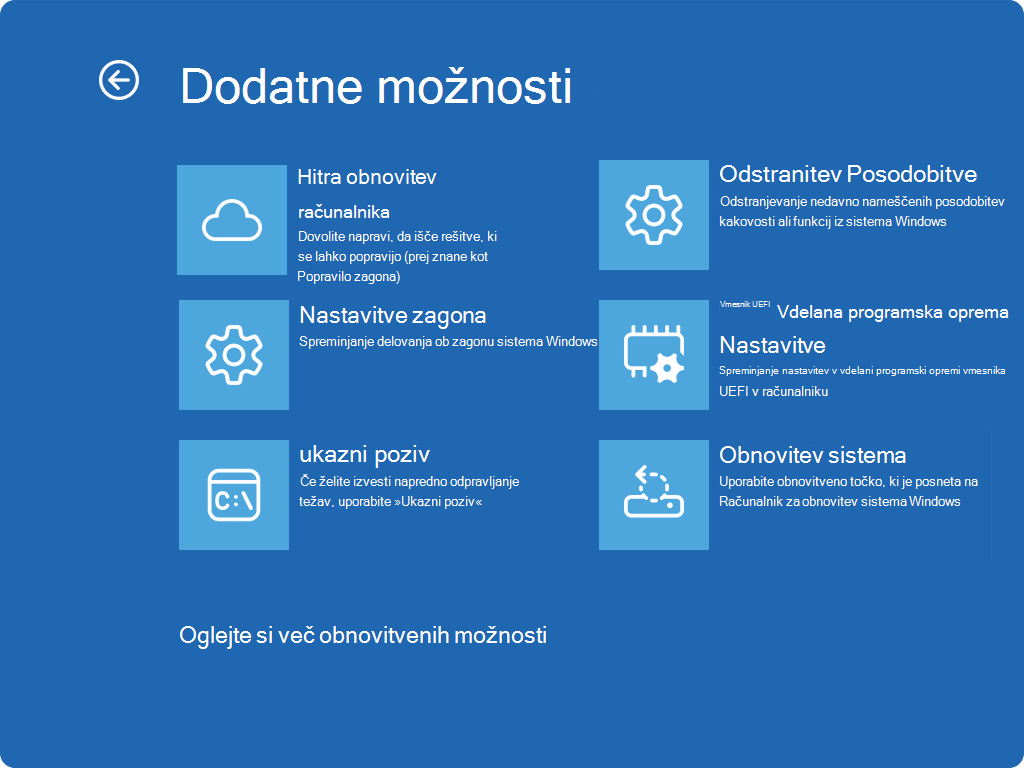The height and width of the screenshot is (768, 1024).
Task: Click the gear icon for Nastavitve zagona
Action: [x=234, y=355]
